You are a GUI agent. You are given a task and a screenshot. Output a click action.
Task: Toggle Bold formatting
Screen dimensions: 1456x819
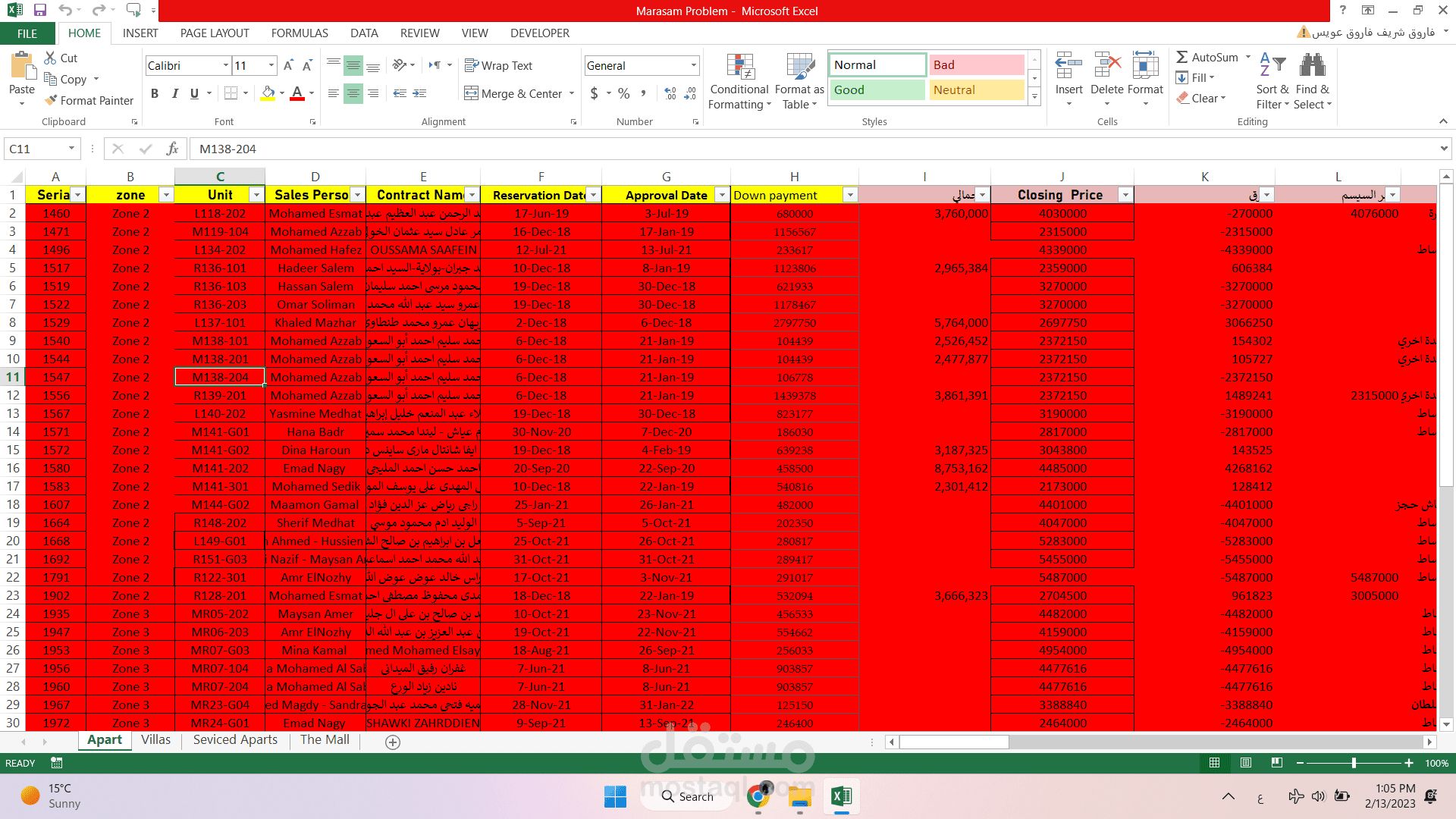click(x=155, y=93)
